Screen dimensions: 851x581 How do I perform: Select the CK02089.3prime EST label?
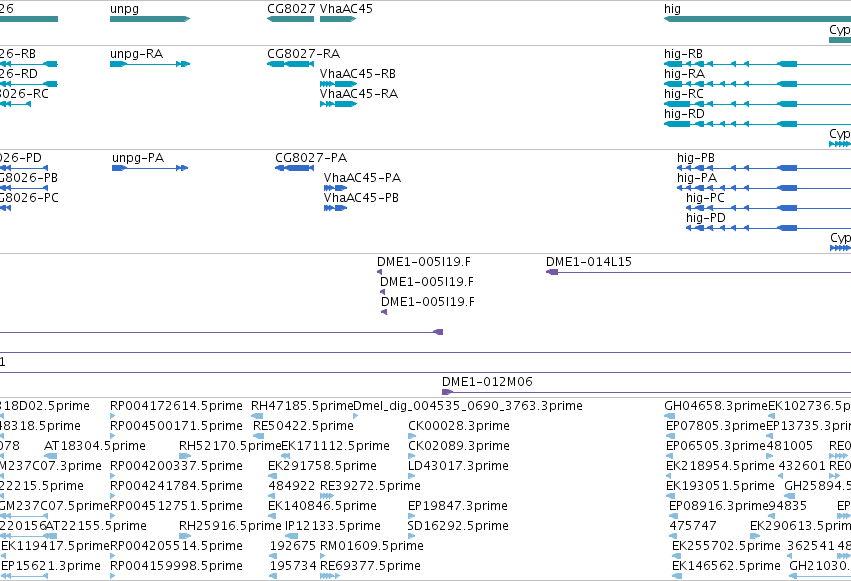click(459, 446)
